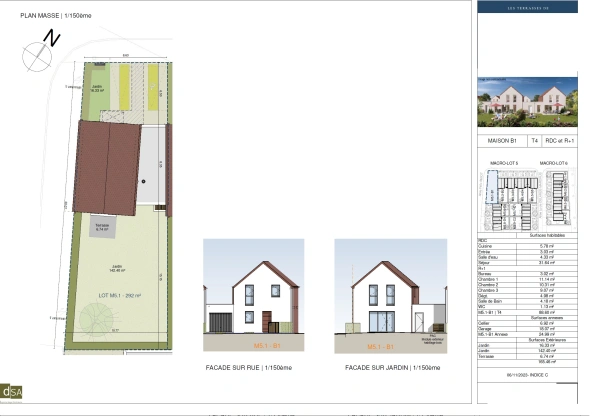Click the 'T4' cell beside MAISON B1
592x416 pixels.
coord(534,141)
